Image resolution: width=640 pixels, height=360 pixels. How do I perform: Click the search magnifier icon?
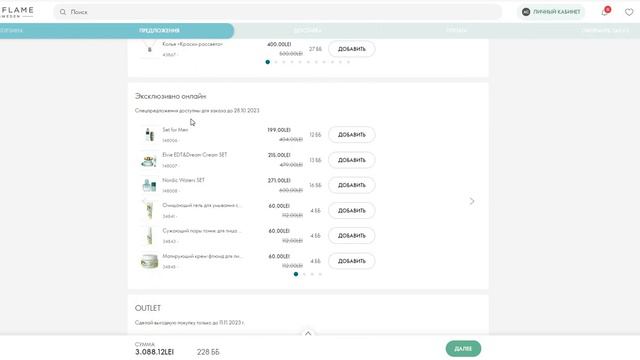pos(62,12)
